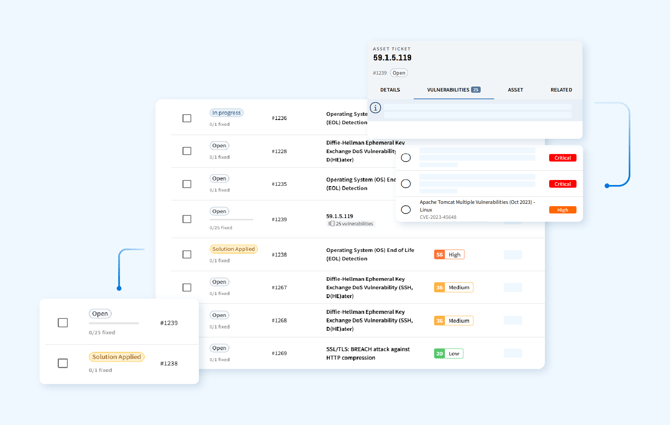Select the first Critical vulnerability radio button
The height and width of the screenshot is (425, 670).
click(406, 158)
